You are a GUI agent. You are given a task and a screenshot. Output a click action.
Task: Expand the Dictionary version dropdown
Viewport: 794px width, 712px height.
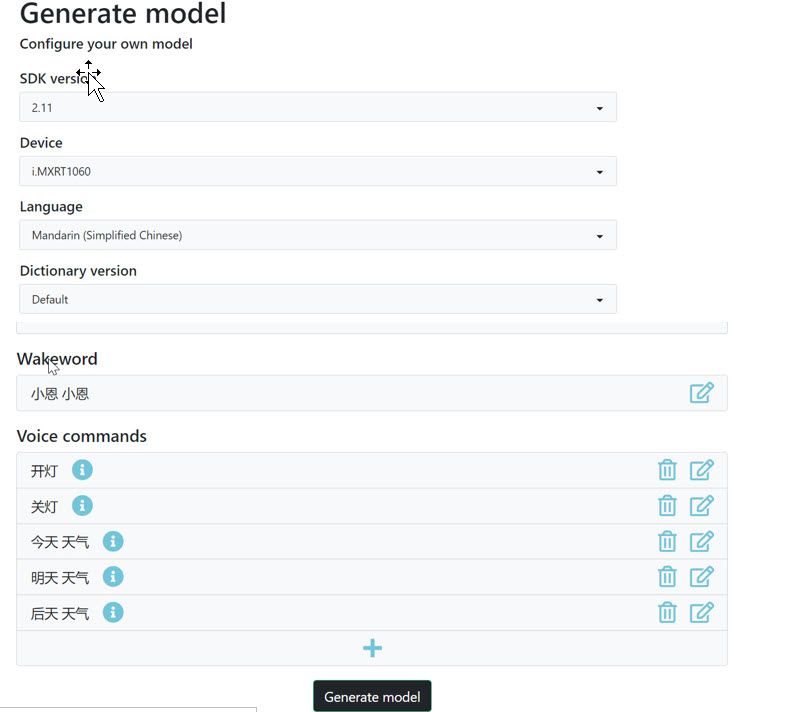317,299
